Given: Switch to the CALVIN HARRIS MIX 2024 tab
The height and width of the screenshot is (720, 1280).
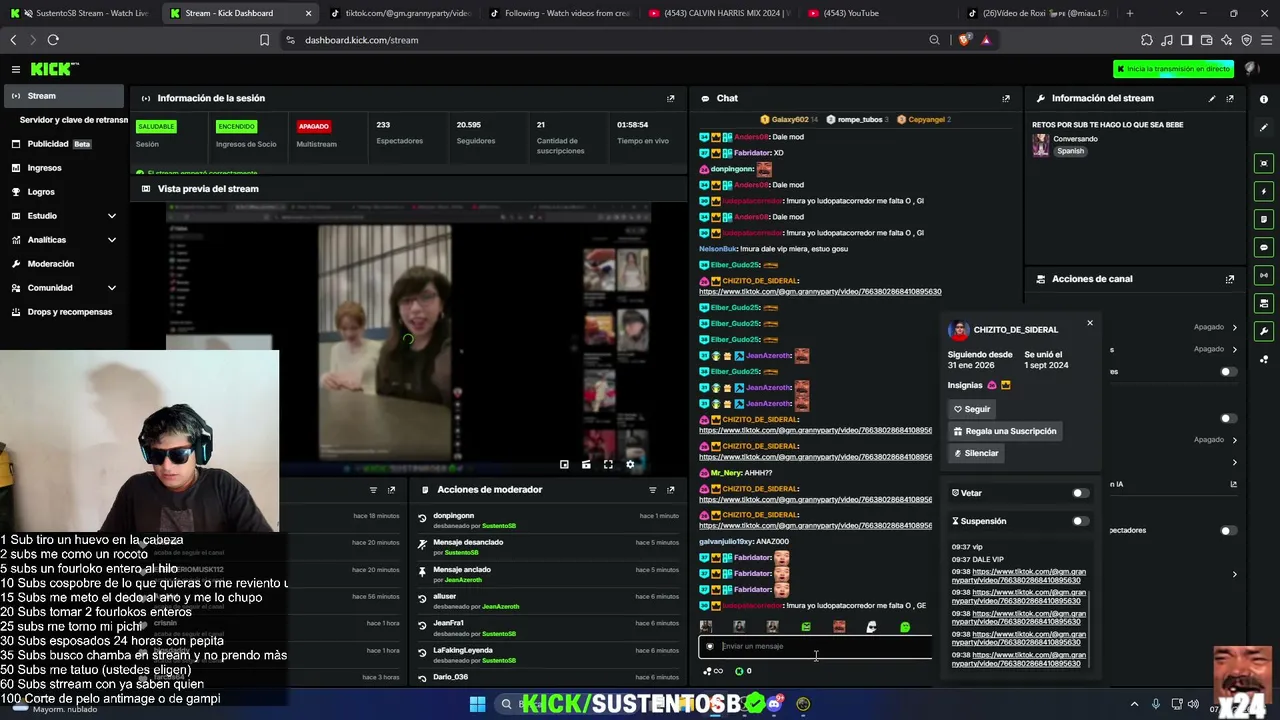Looking at the screenshot, I should pyautogui.click(x=718, y=13).
